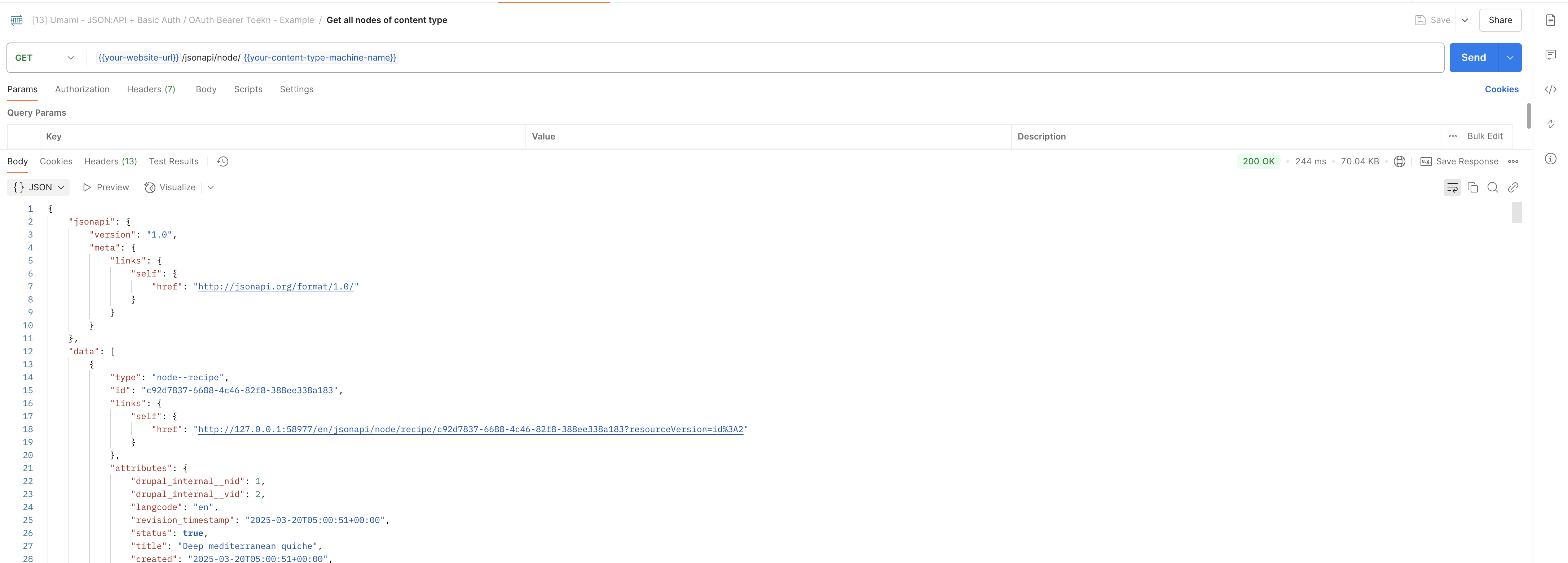Open the request info icon
This screenshot has width=1568, height=563.
pos(1550,159)
